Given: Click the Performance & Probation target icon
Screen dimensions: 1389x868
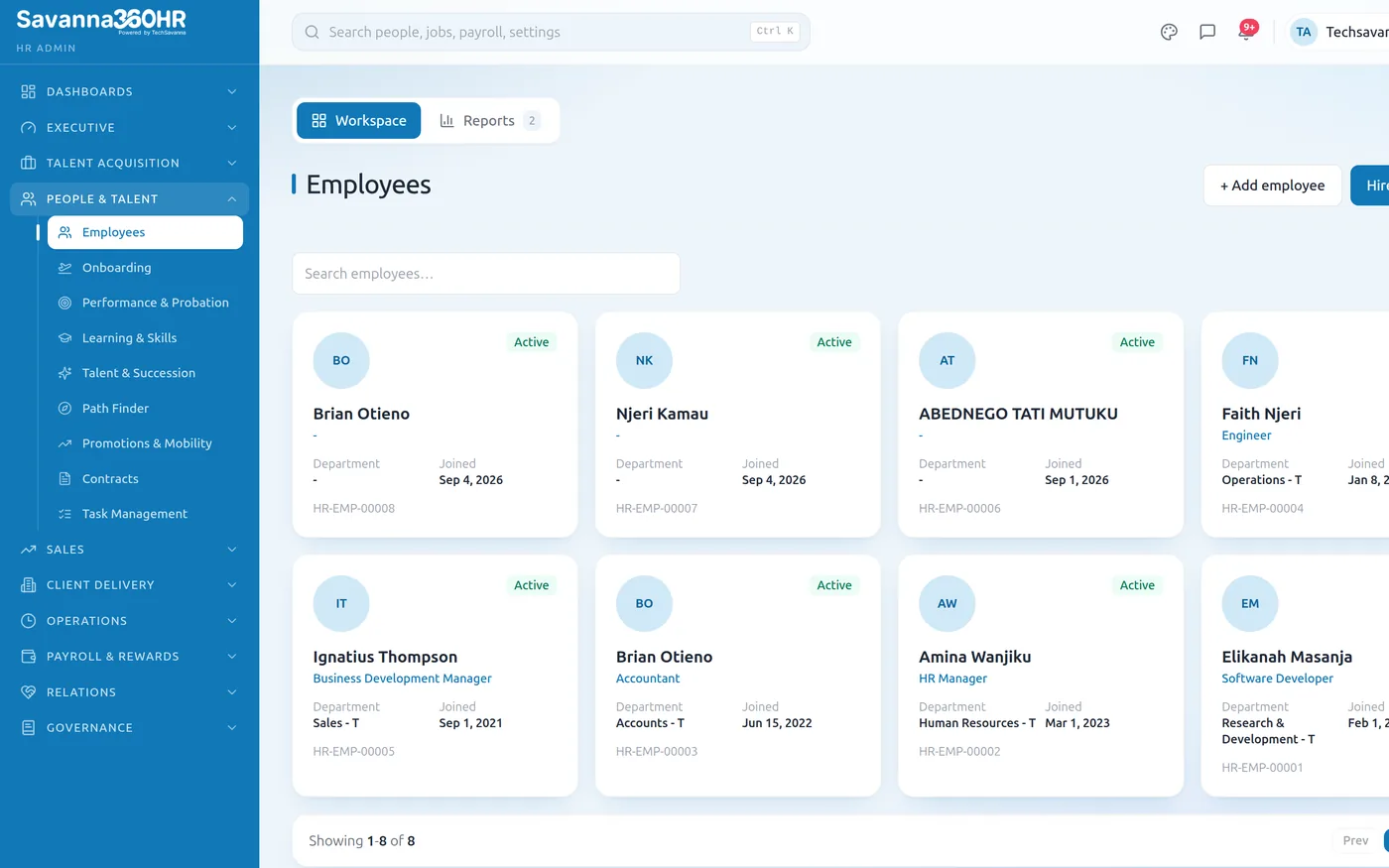Looking at the screenshot, I should click(x=64, y=303).
